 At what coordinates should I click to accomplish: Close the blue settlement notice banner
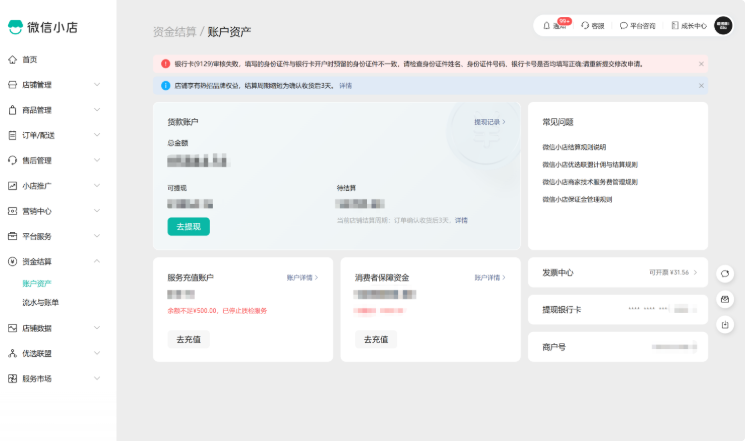(701, 86)
